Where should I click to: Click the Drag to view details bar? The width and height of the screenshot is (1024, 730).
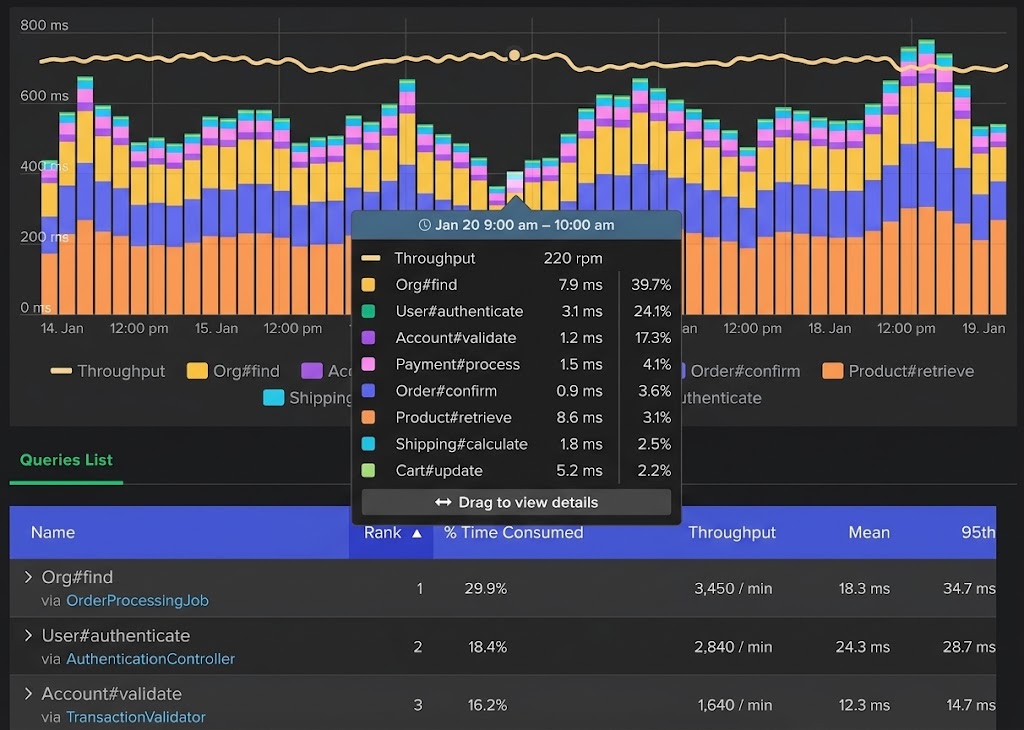pyautogui.click(x=516, y=502)
